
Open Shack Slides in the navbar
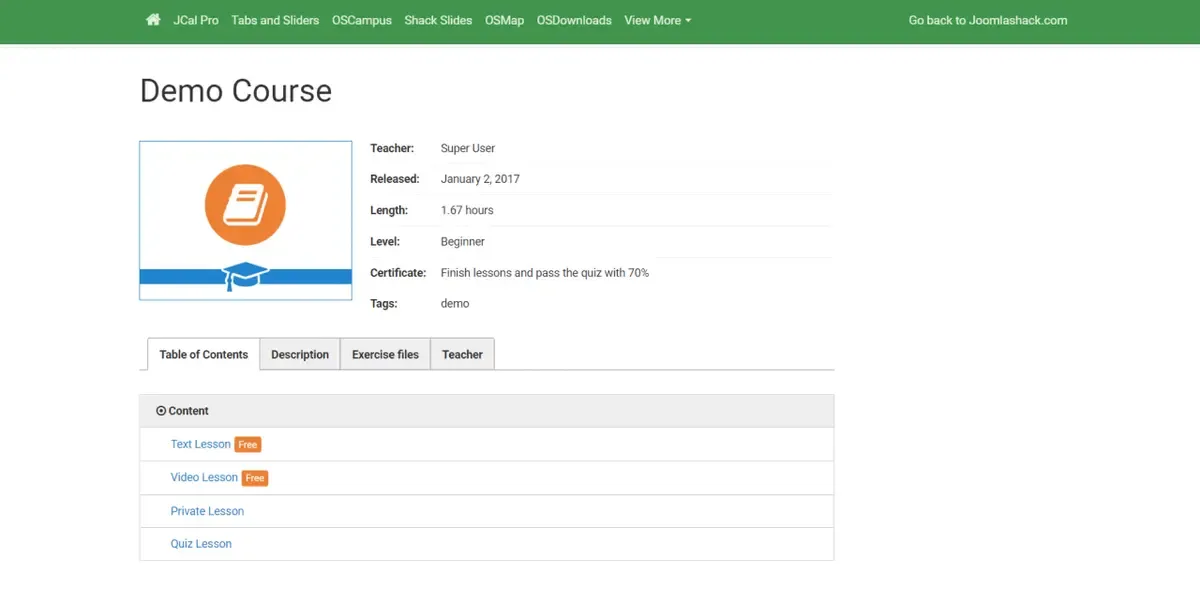tap(438, 20)
